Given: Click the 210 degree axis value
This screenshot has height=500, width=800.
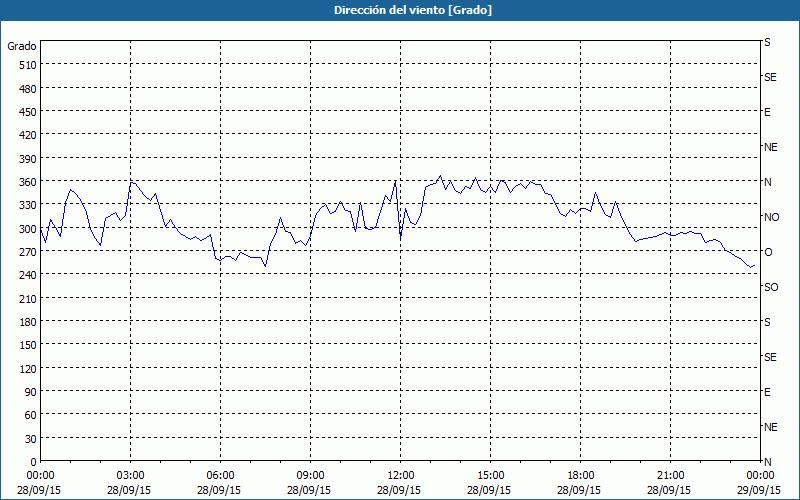Looking at the screenshot, I should (x=28, y=299).
